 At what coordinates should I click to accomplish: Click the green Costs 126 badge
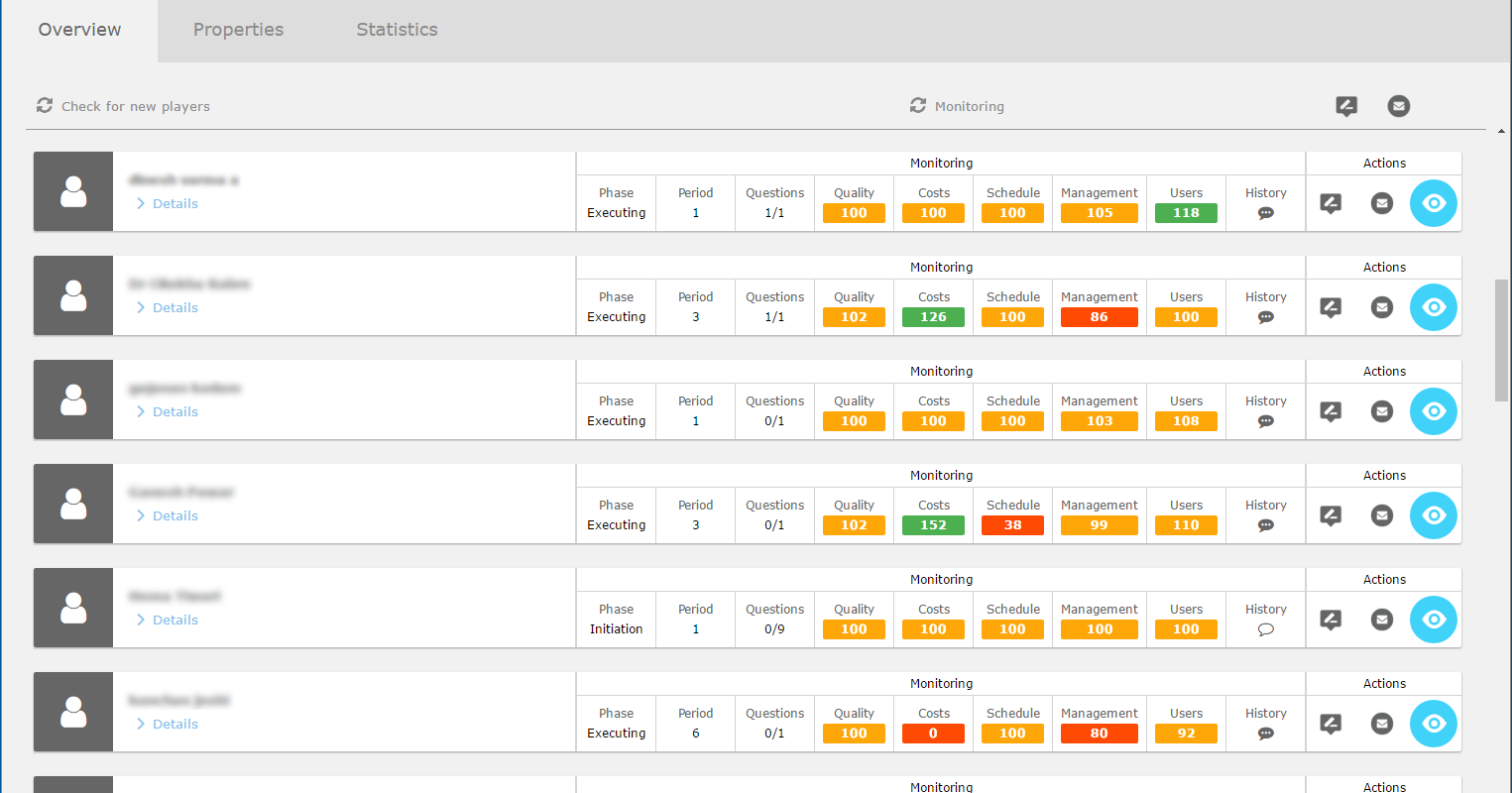[x=933, y=317]
